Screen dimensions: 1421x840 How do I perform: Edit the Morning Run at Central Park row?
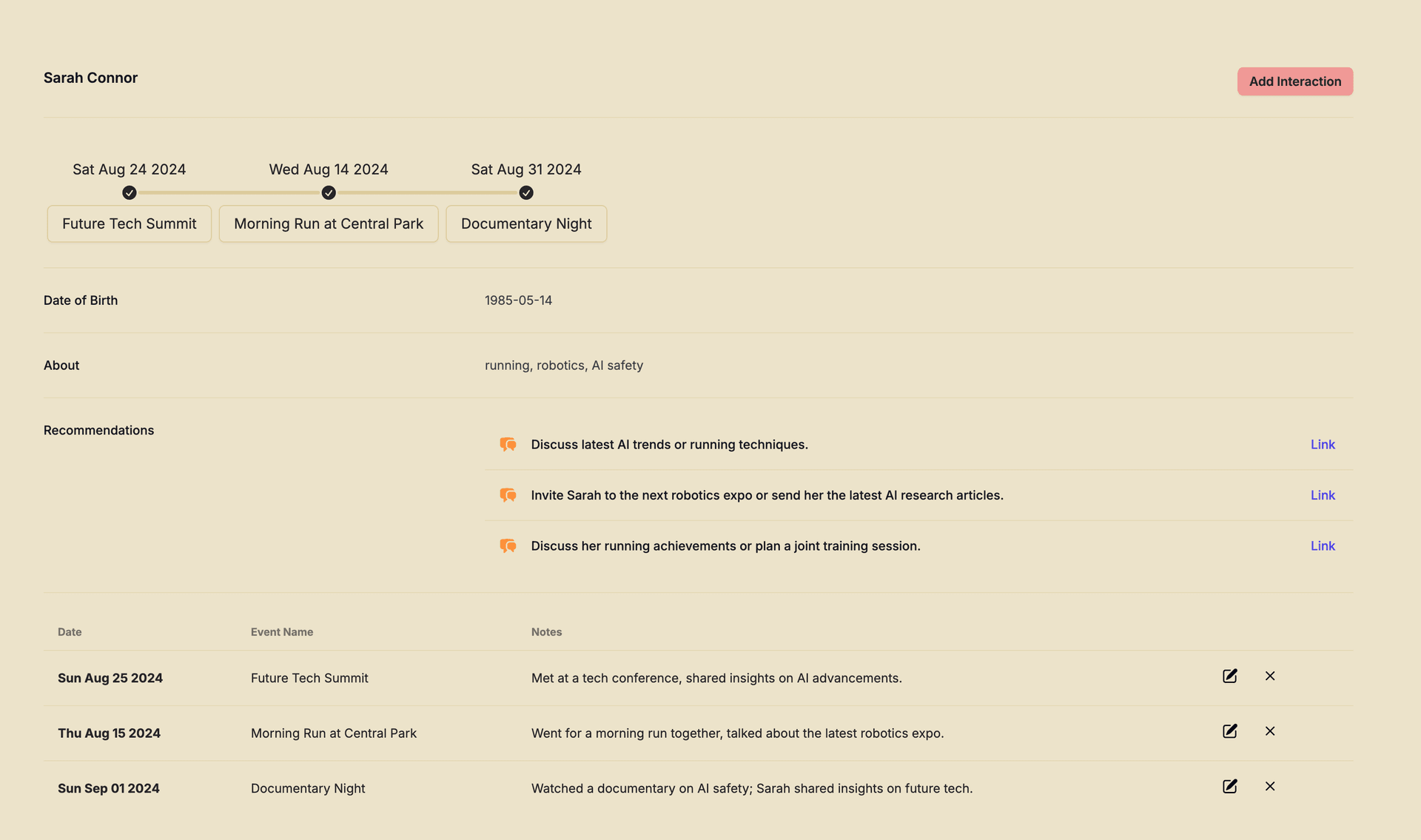1229,731
